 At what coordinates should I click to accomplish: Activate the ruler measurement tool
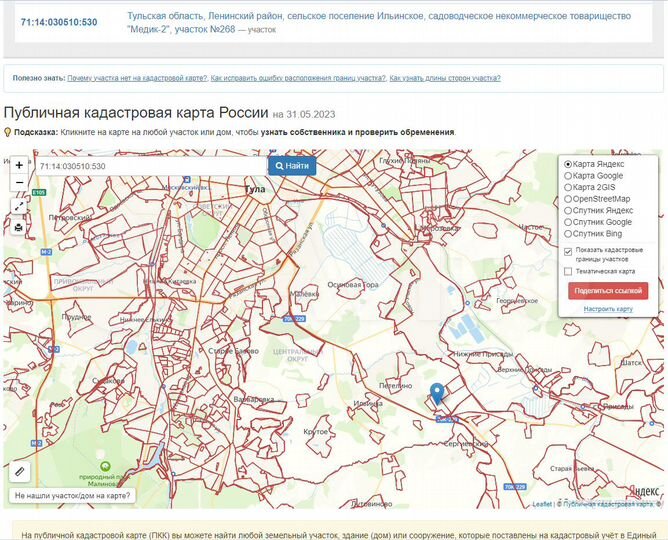[20, 471]
